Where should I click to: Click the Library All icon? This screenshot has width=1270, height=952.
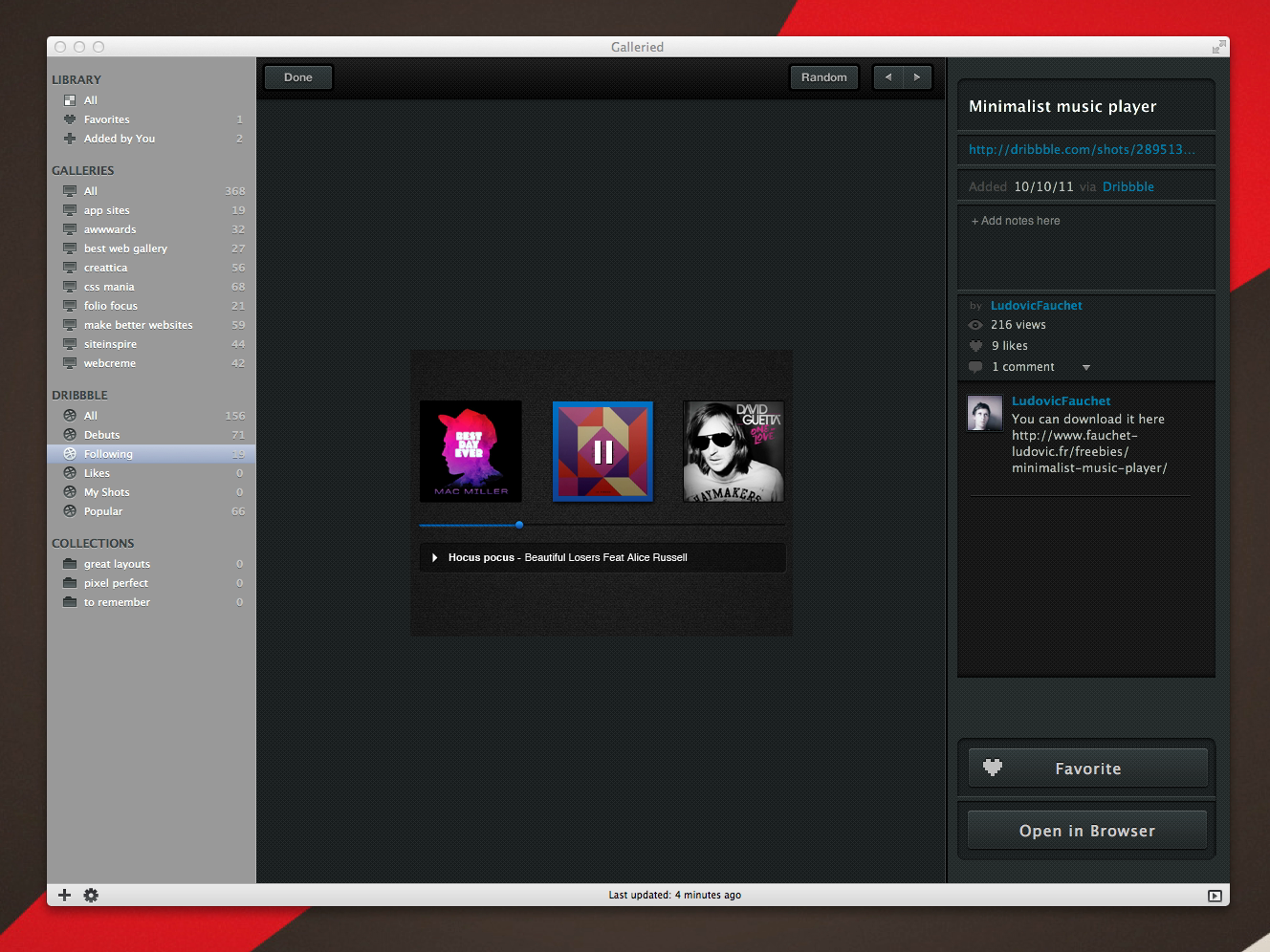pyautogui.click(x=70, y=100)
